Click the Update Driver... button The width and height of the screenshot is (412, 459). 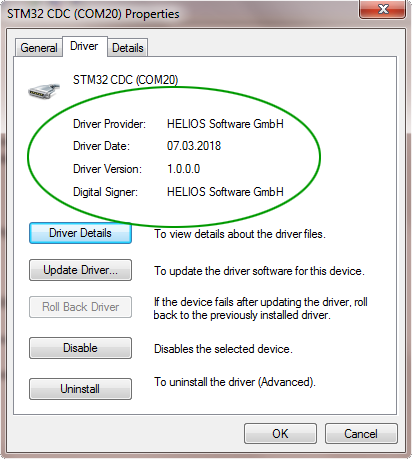pos(80,270)
